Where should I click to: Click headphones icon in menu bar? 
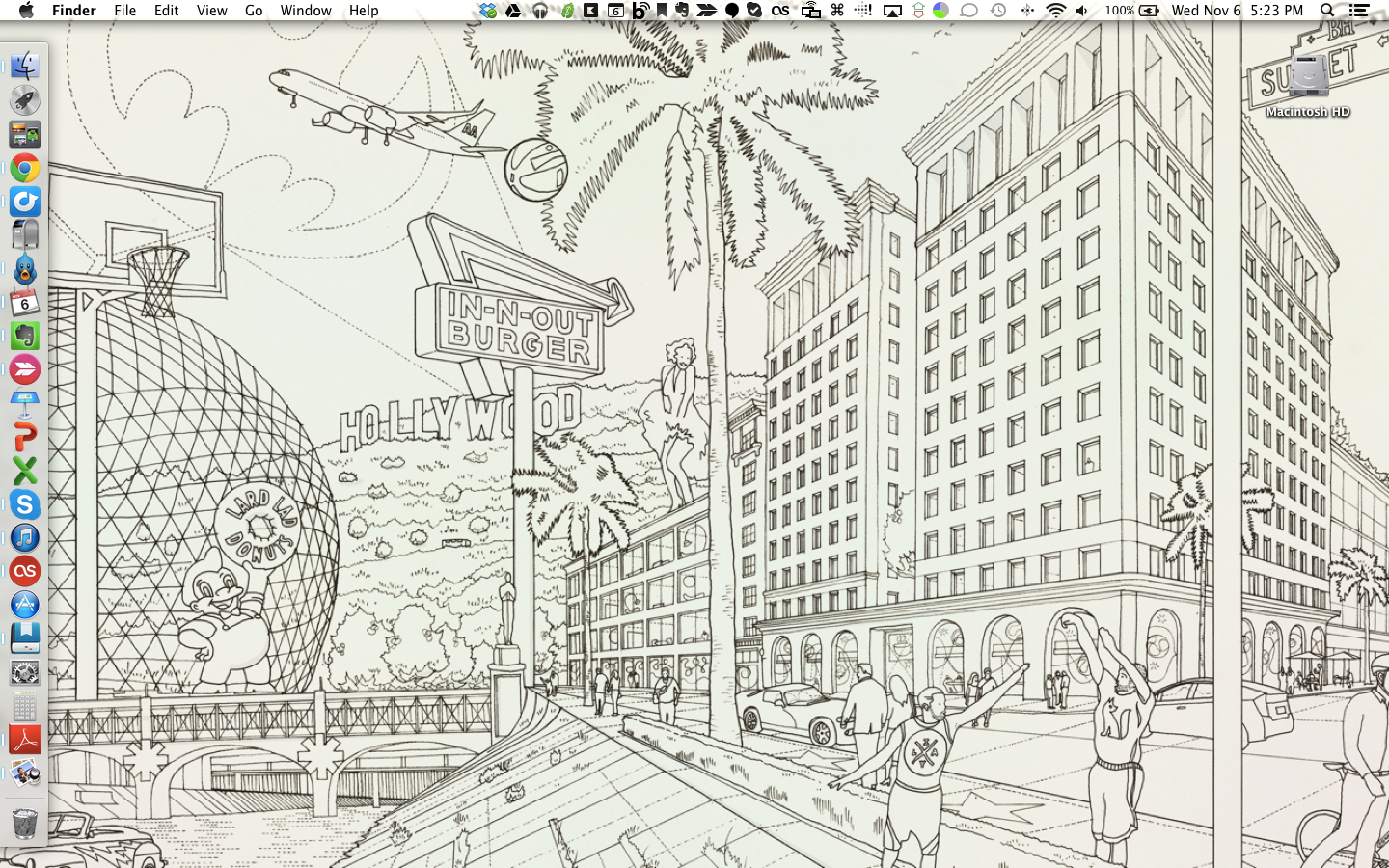540,11
